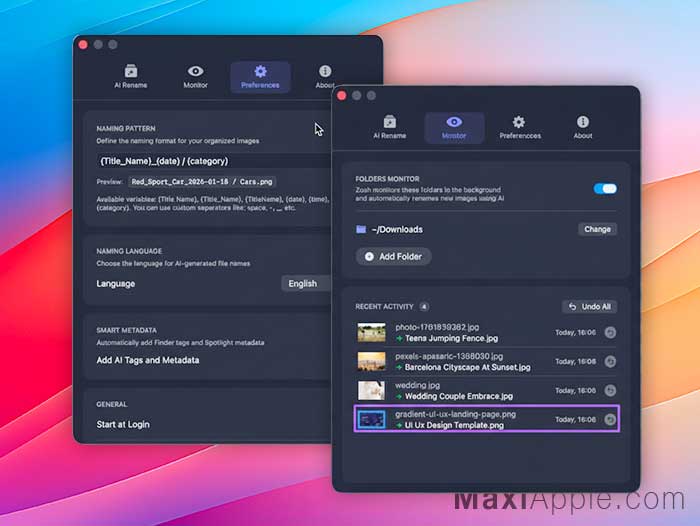This screenshot has height=526, width=700.
Task: Open About tab in back window
Action: (x=325, y=77)
